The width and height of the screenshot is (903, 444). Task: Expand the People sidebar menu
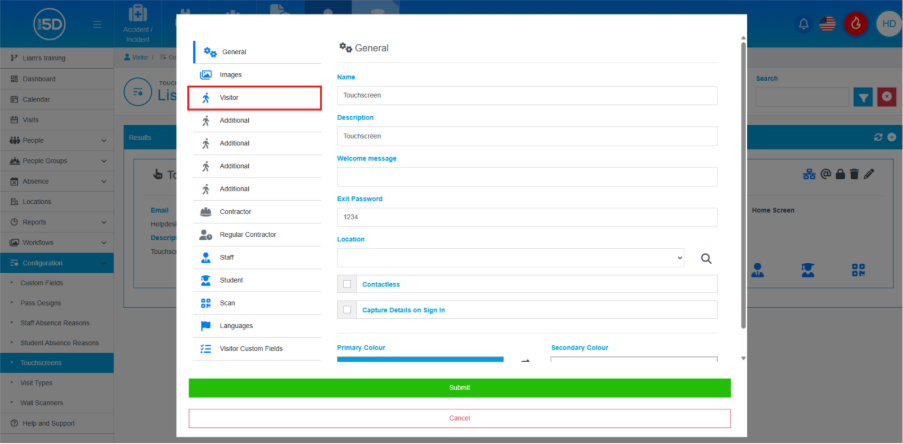pyautogui.click(x=56, y=141)
